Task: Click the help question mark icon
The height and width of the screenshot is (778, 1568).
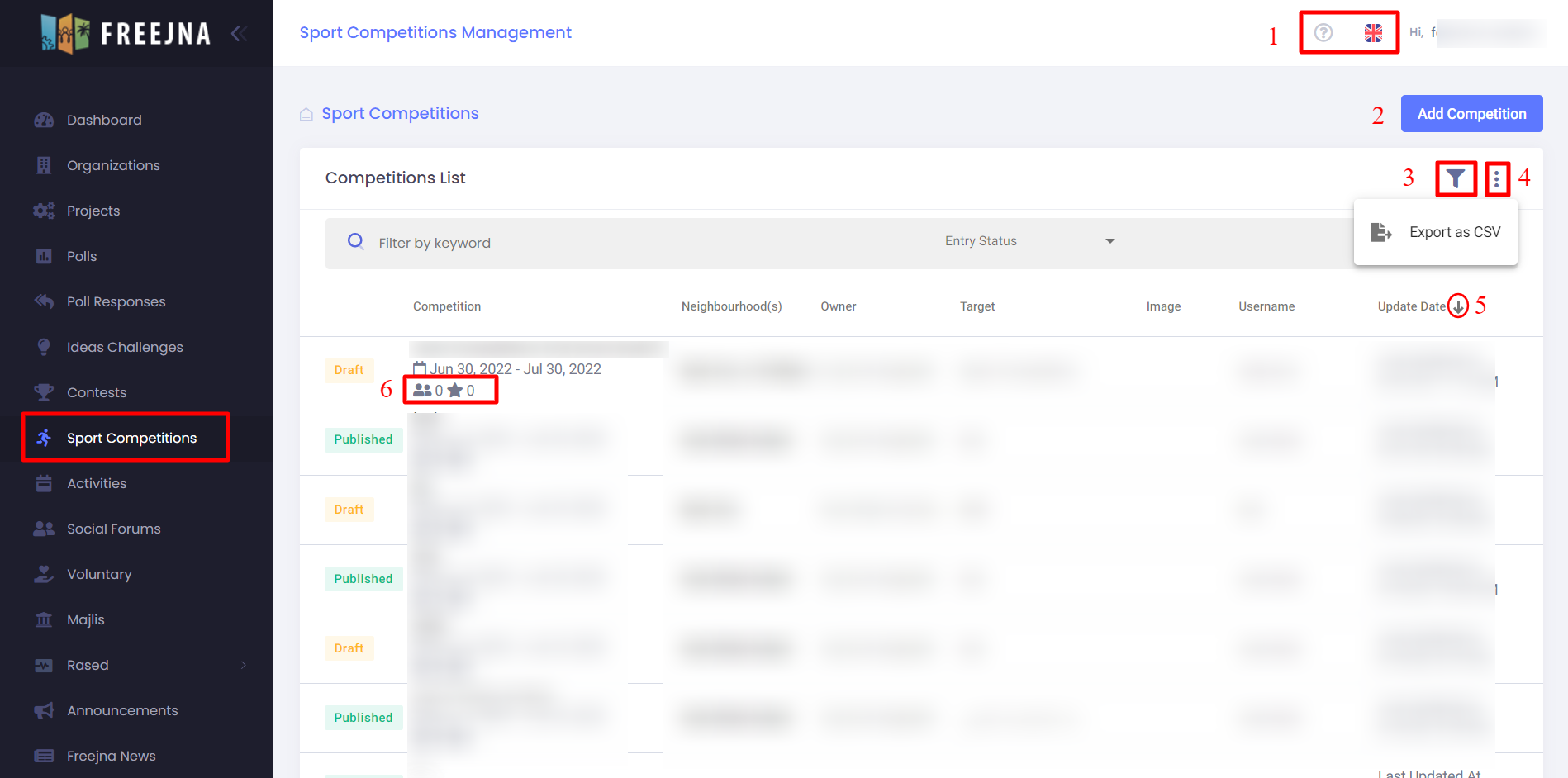Action: tap(1323, 32)
